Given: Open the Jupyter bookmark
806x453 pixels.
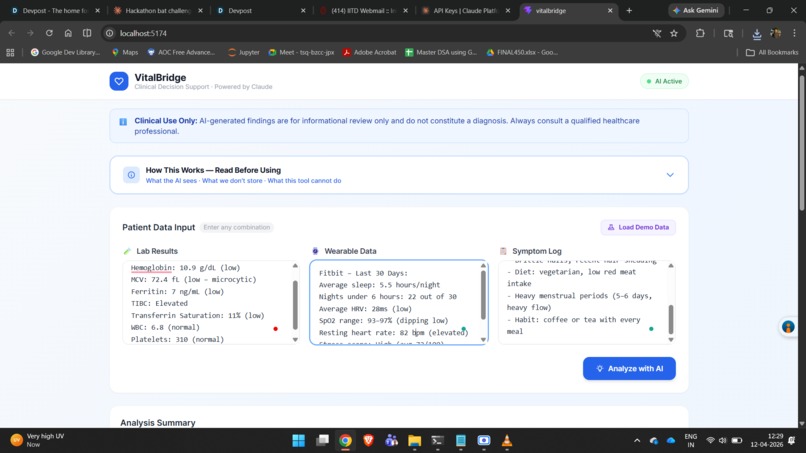Looking at the screenshot, I should point(244,52).
